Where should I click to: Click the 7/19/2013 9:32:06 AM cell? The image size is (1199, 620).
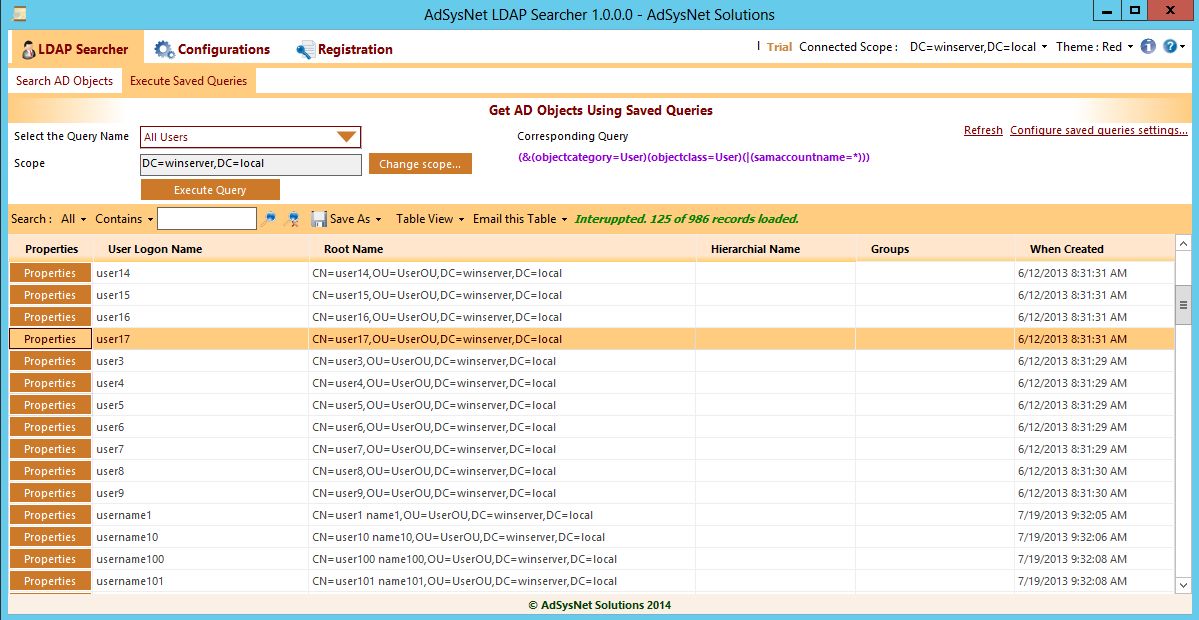(x=1093, y=537)
